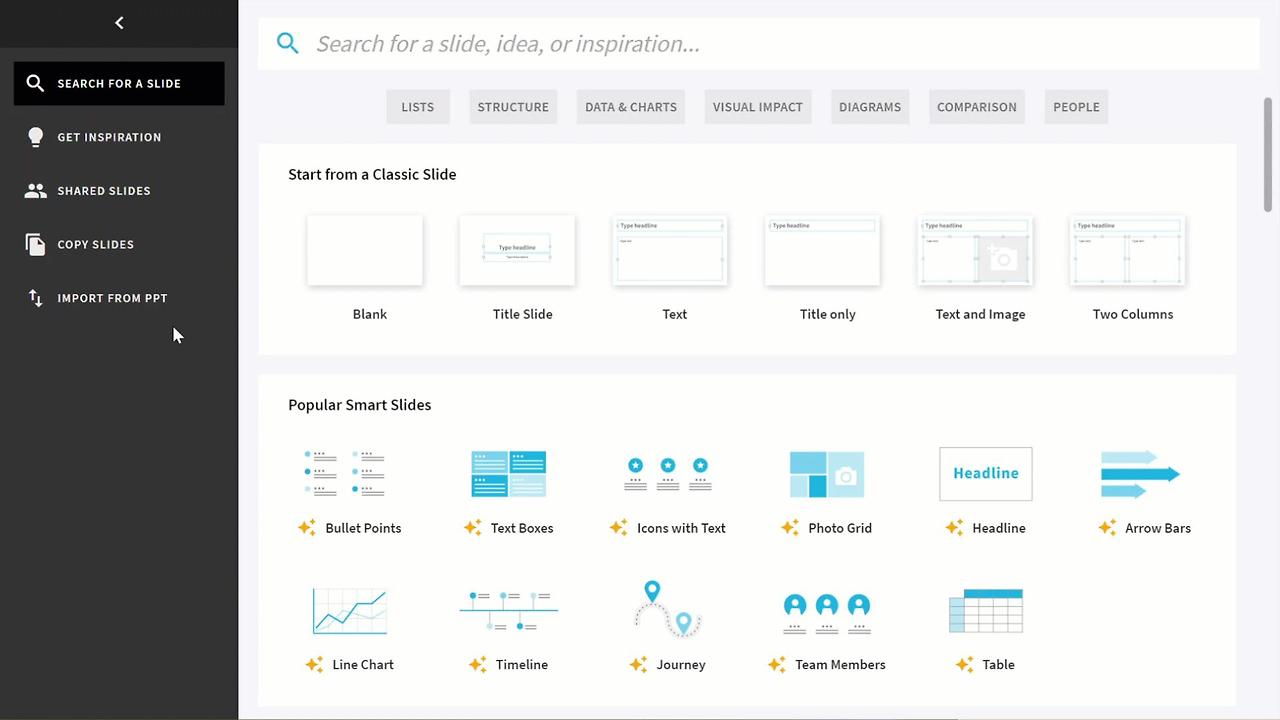Choose the Title only classic thumbnail
Viewport: 1280px width, 720px height.
pyautogui.click(x=823, y=250)
